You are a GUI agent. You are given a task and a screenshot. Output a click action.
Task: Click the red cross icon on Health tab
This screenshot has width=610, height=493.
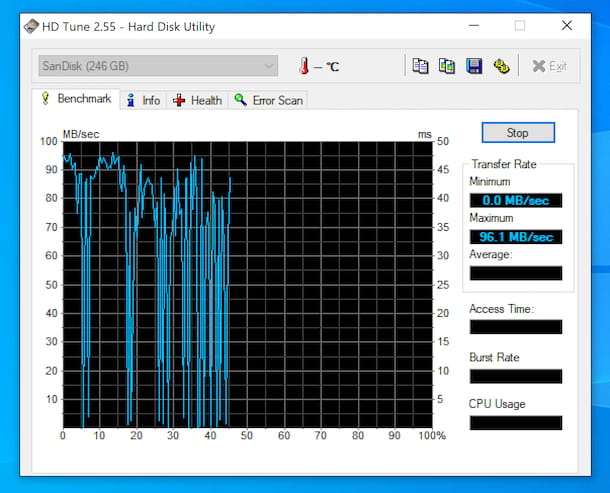click(x=179, y=100)
